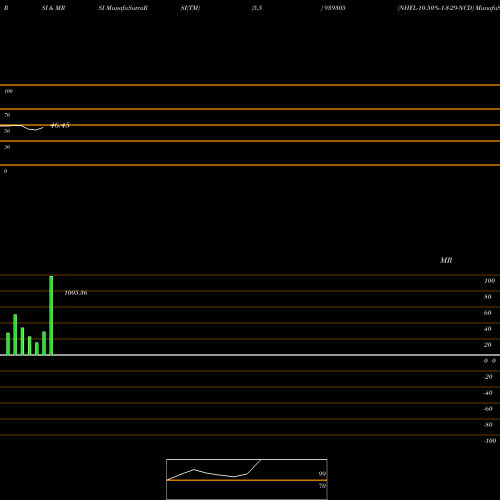This screenshot has width=500, height=500.
Task: Click the RSI value label 46.45
Action: click(x=60, y=125)
